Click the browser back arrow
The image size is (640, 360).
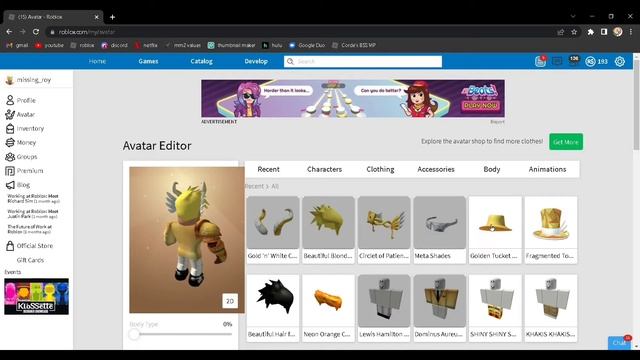coord(9,32)
